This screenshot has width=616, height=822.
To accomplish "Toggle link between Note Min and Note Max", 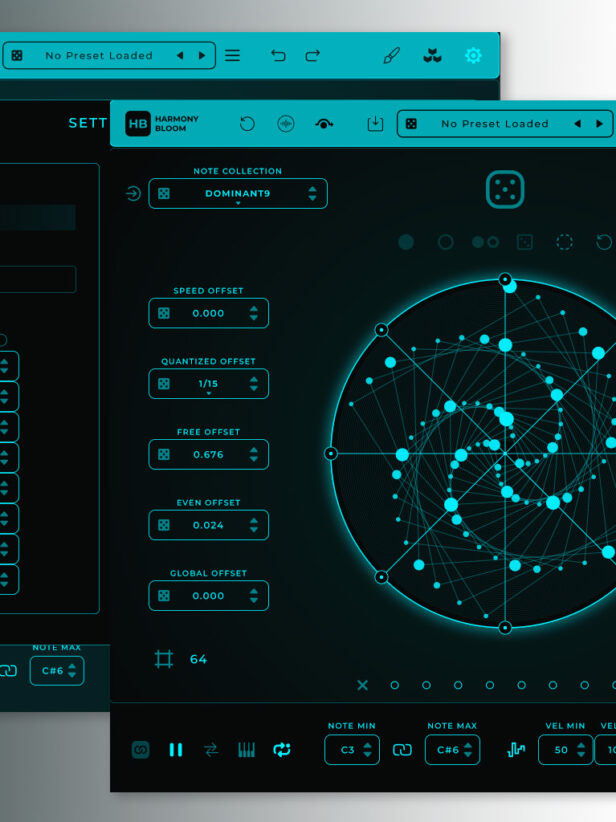I will (402, 750).
